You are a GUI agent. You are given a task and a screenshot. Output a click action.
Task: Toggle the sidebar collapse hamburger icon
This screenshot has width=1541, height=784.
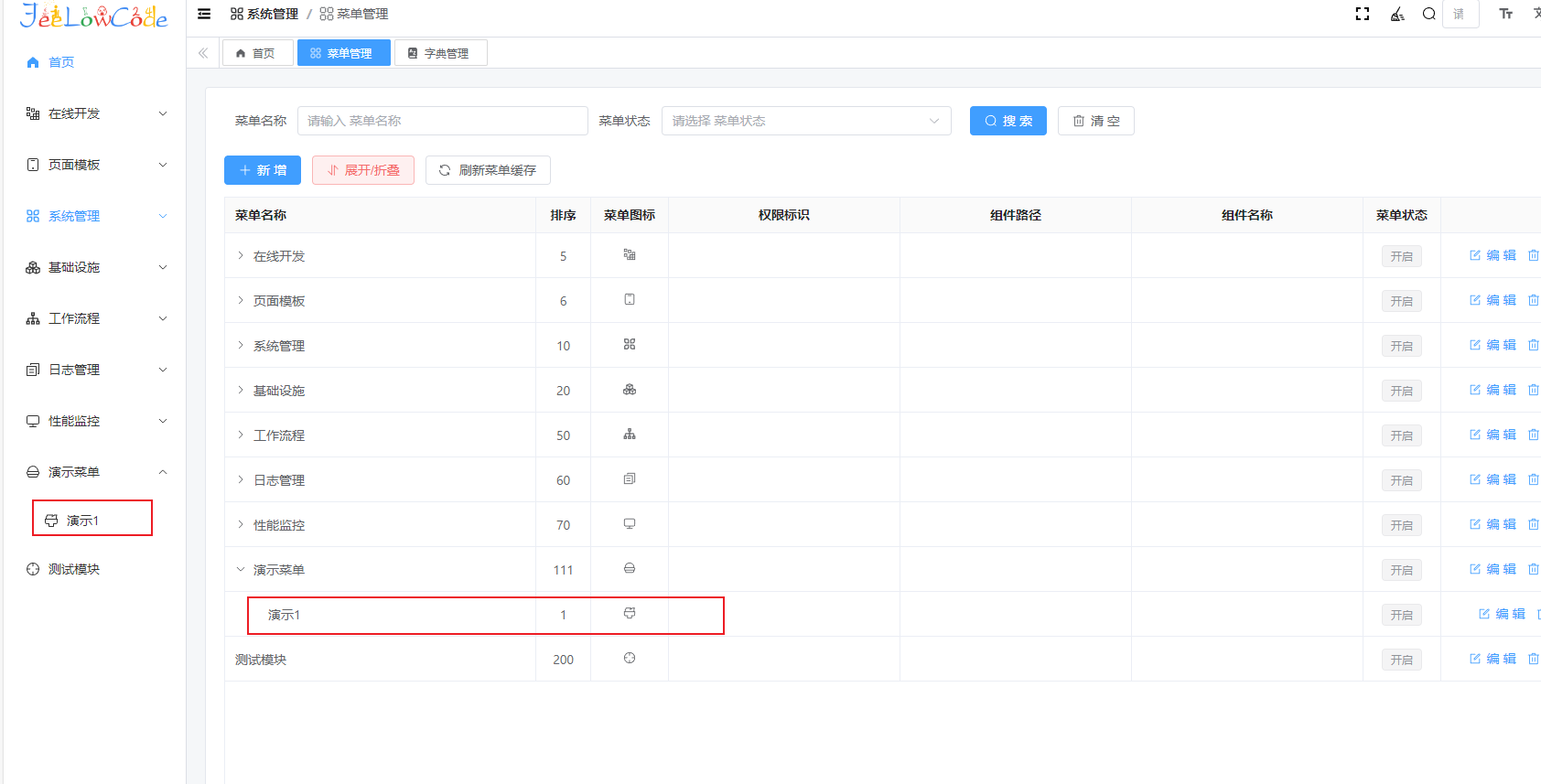(x=204, y=14)
